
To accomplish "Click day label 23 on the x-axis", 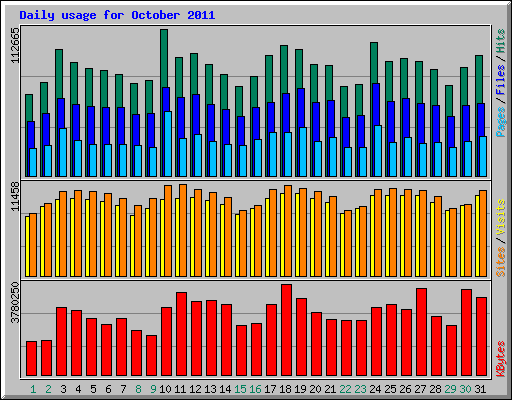I will [360, 389].
